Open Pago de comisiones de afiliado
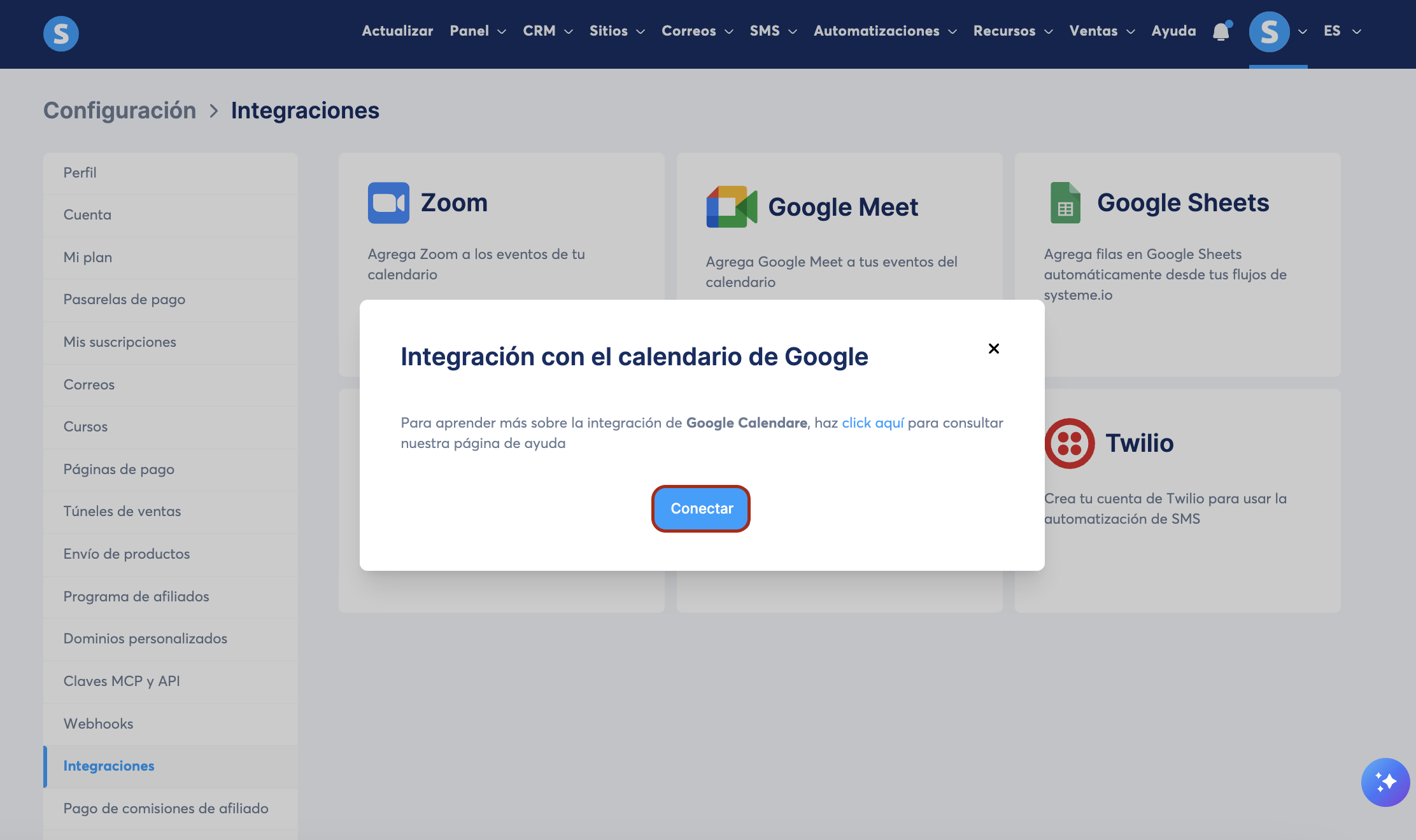The width and height of the screenshot is (1416, 840). tap(171, 809)
